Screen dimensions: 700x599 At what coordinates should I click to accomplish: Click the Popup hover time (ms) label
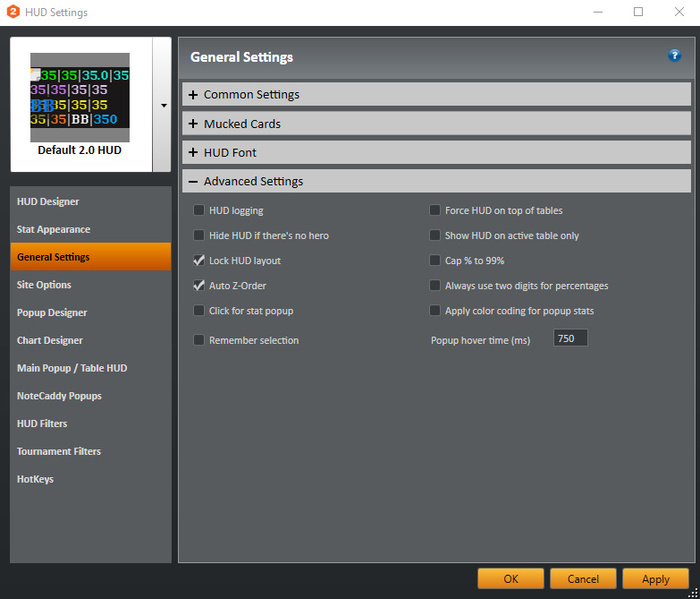480,340
